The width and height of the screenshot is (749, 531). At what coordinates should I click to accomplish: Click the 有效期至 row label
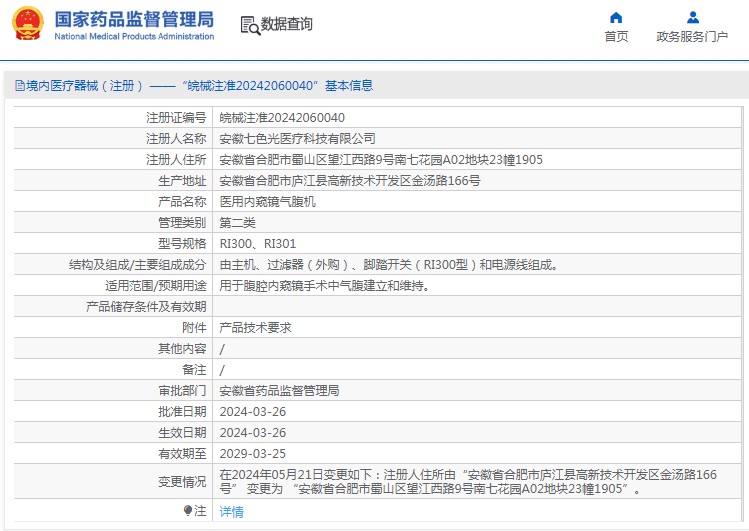pos(182,454)
